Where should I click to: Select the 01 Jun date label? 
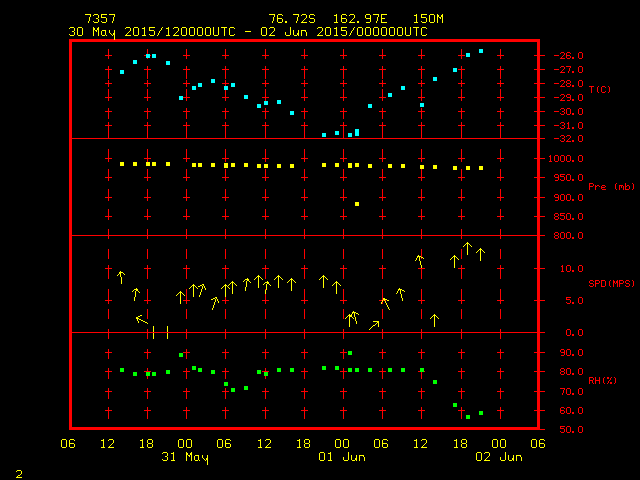point(342,457)
